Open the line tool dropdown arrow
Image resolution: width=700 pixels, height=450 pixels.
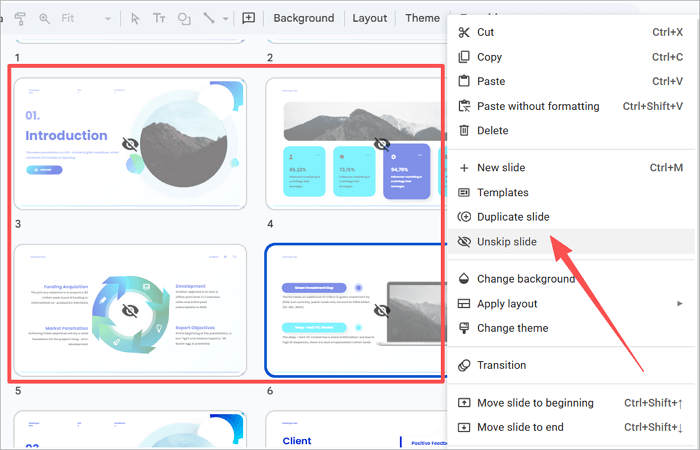click(x=225, y=19)
